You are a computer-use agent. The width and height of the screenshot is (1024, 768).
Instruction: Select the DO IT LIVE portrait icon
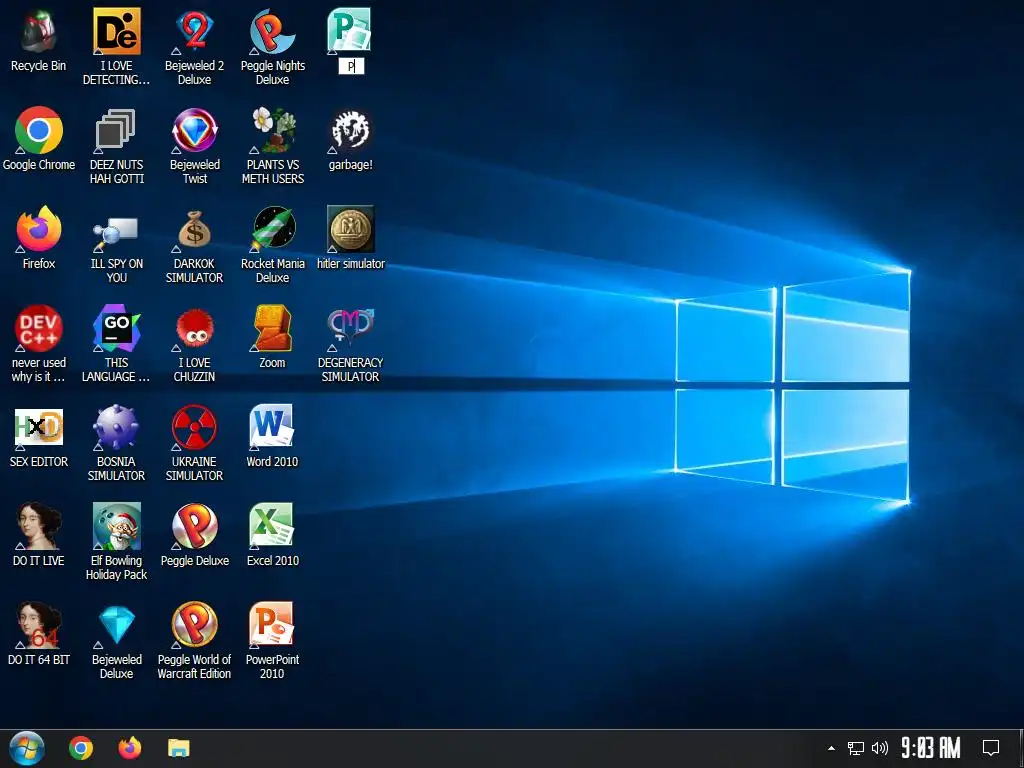point(39,526)
